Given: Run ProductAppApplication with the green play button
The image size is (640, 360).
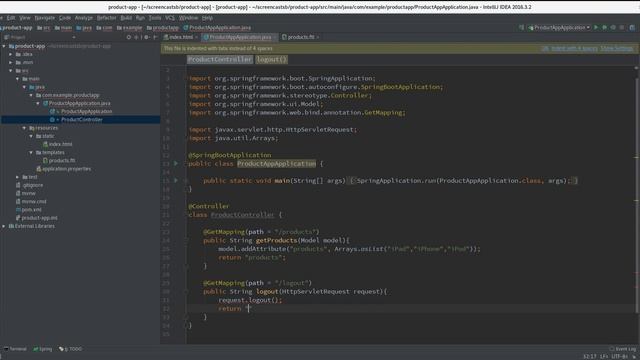Looking at the screenshot, I should (x=596, y=27).
